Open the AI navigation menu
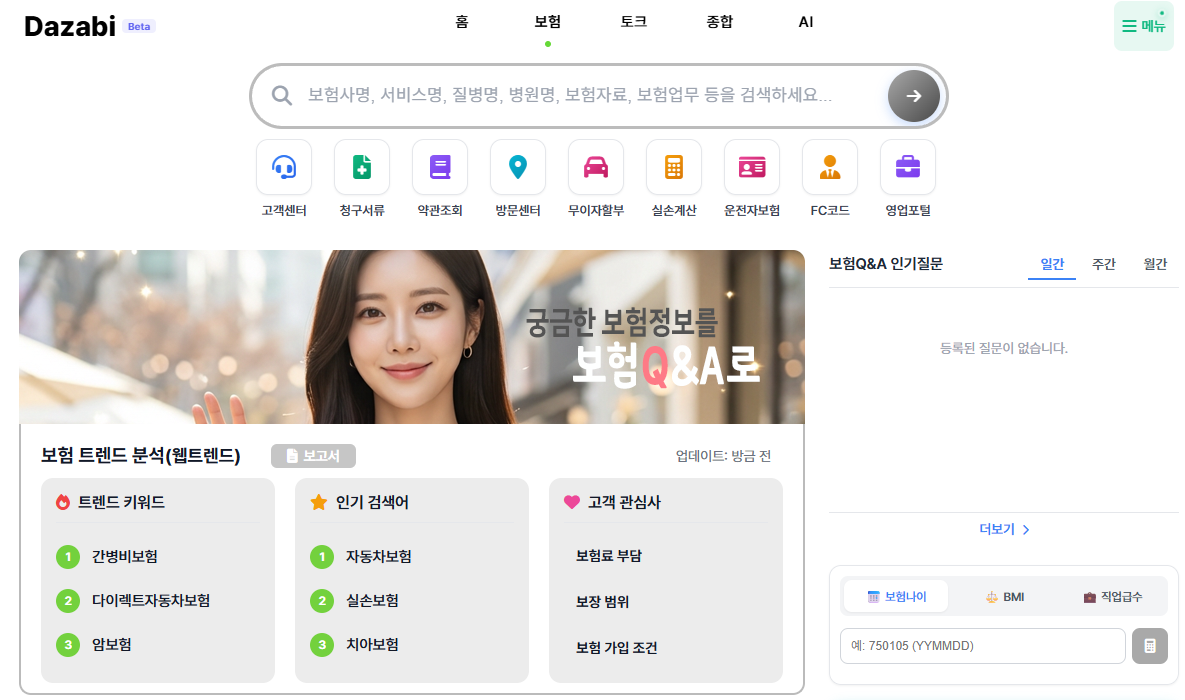The image size is (1185, 700). [x=806, y=22]
